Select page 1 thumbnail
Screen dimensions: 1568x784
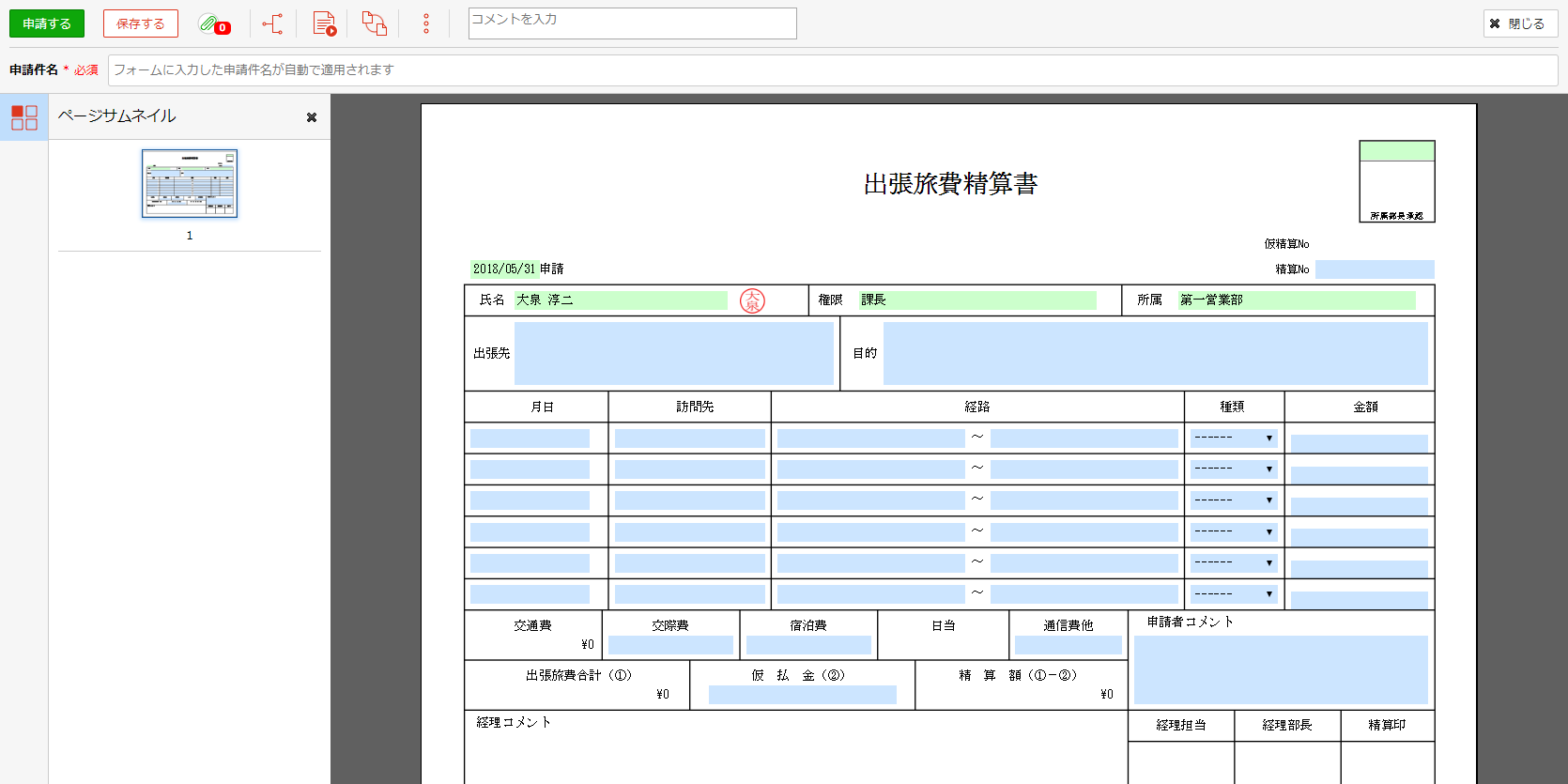coord(190,184)
